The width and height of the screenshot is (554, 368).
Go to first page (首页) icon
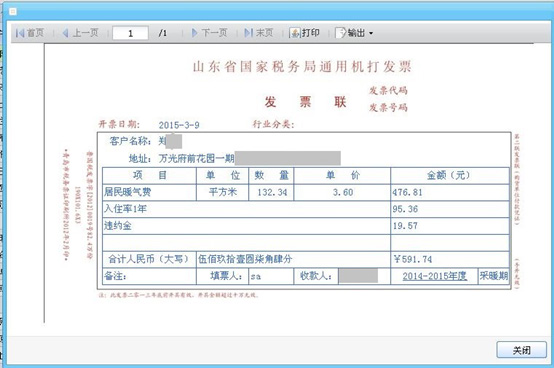20,33
